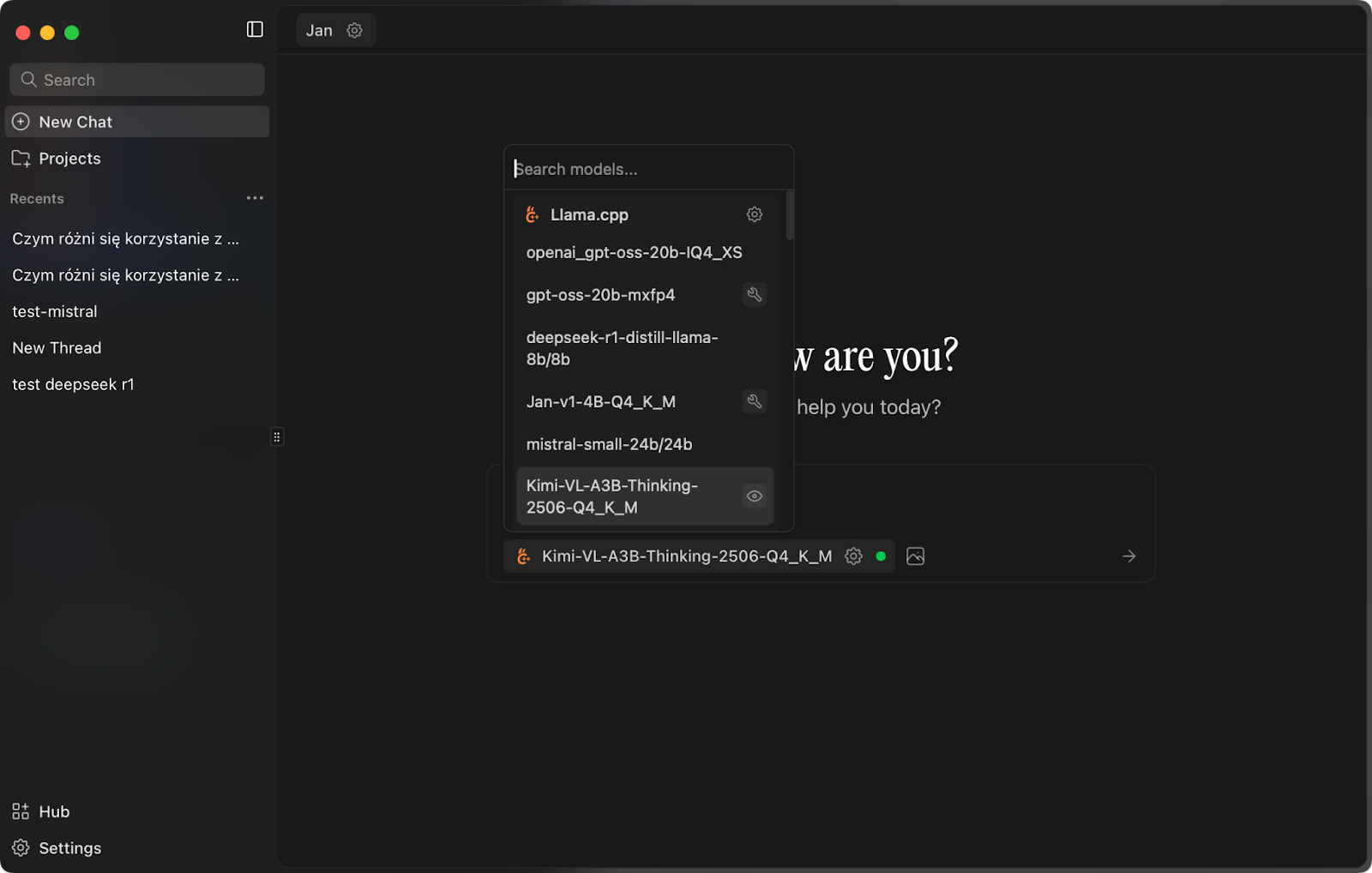This screenshot has width=1372, height=873.
Task: Toggle the sidebar panel icon
Action: [255, 30]
